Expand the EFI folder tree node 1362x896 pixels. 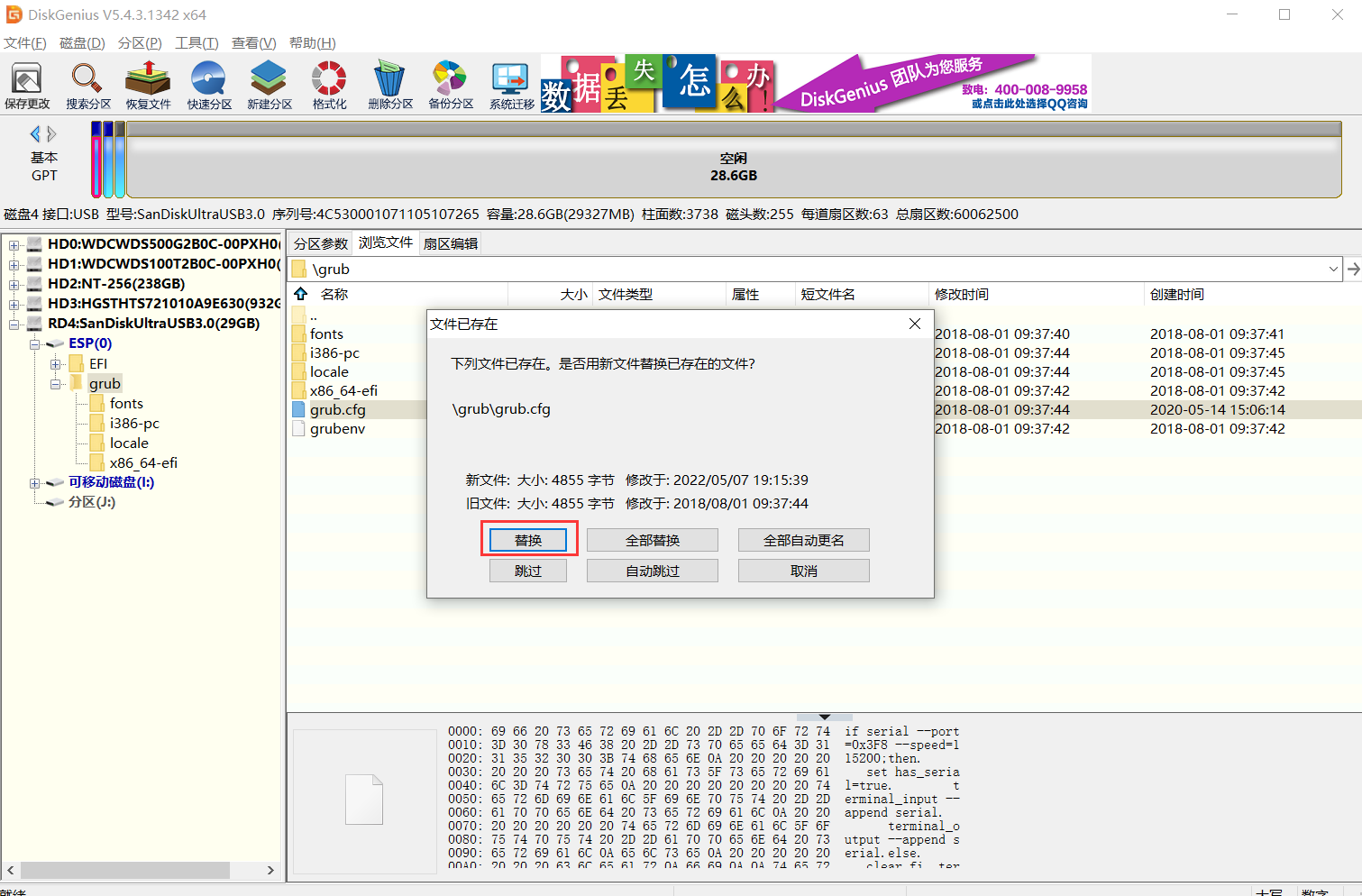56,364
